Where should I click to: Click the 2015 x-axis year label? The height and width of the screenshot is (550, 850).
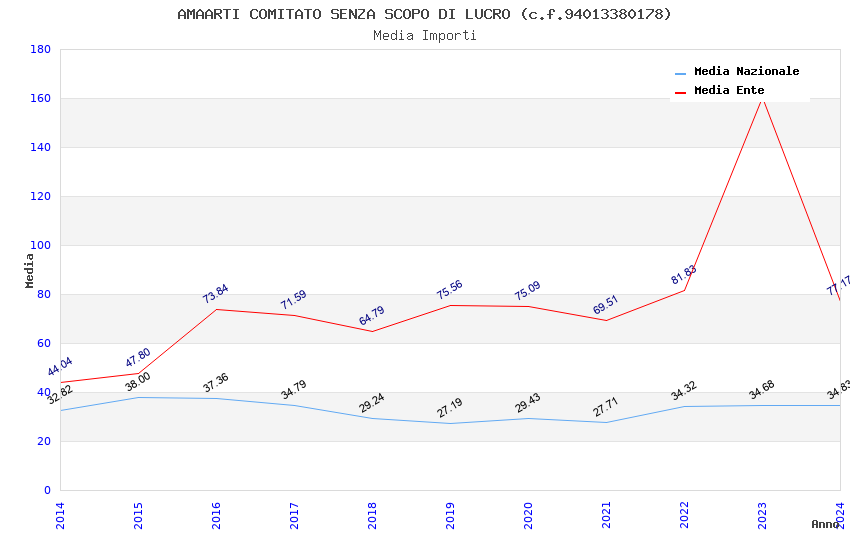click(x=138, y=515)
